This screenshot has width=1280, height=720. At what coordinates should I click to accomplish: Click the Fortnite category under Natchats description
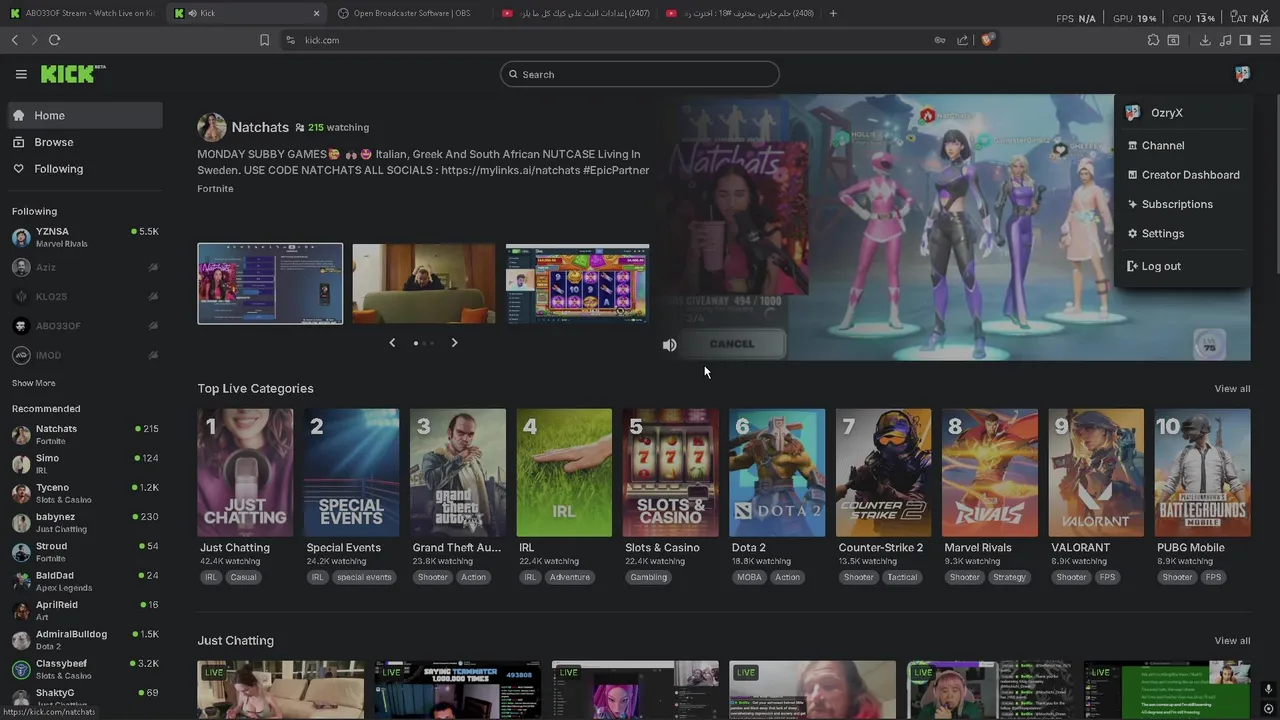point(215,189)
